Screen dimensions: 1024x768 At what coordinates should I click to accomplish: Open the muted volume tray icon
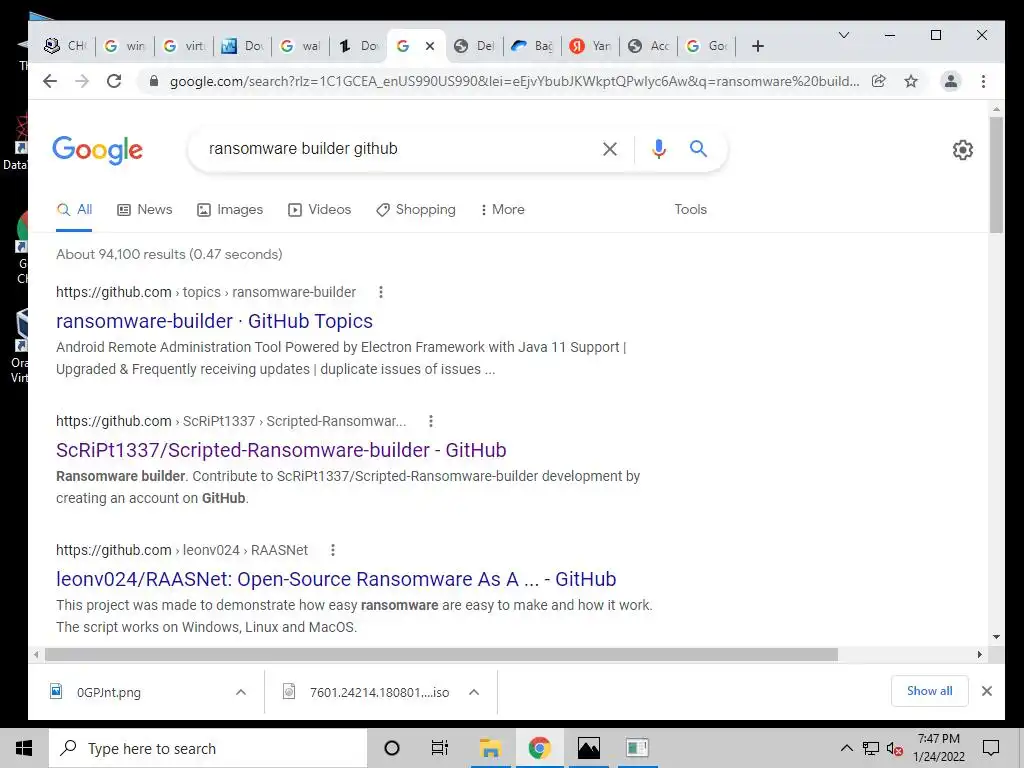point(895,748)
